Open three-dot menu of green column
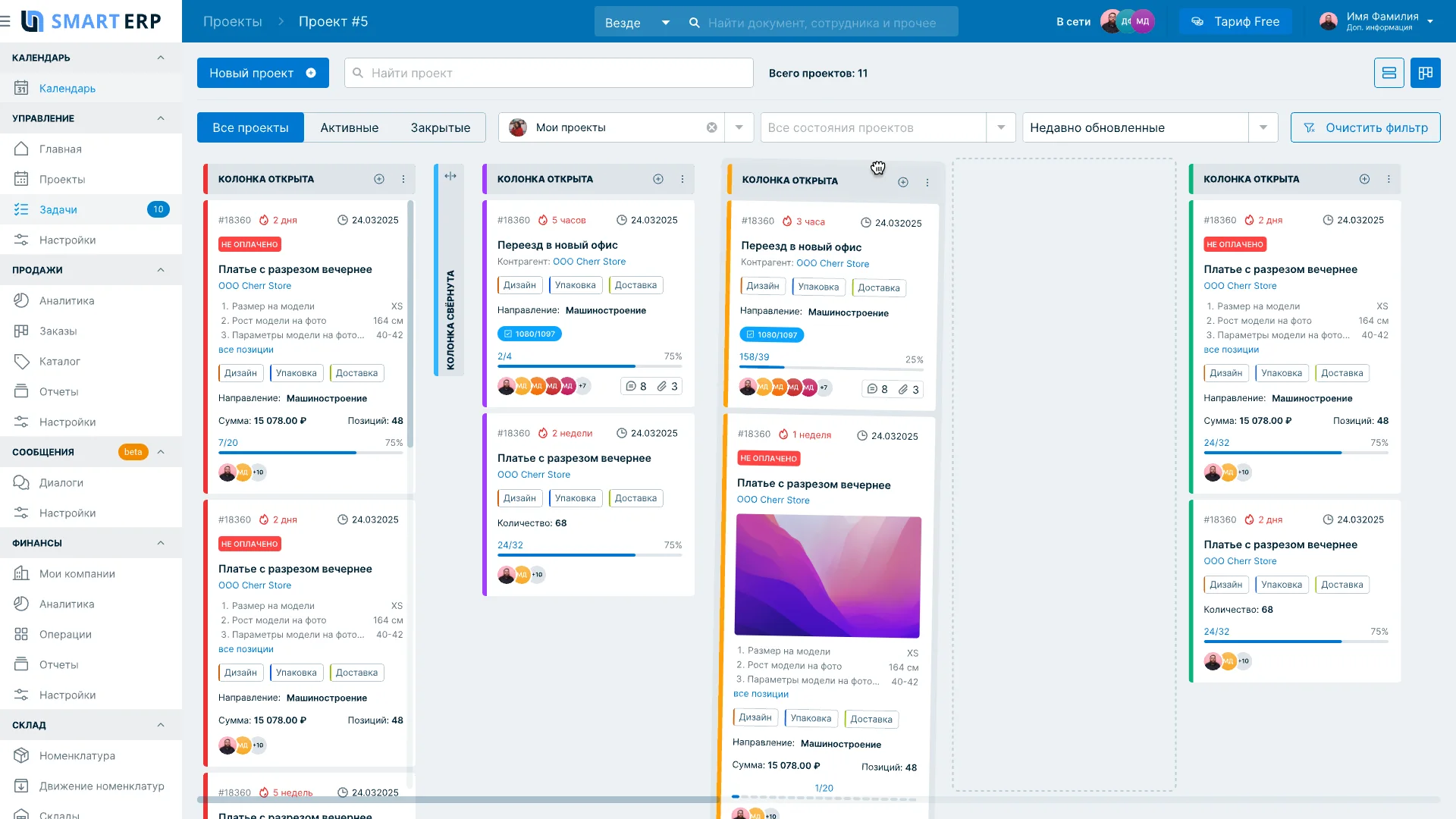Viewport: 1456px width, 819px height. point(1389,179)
